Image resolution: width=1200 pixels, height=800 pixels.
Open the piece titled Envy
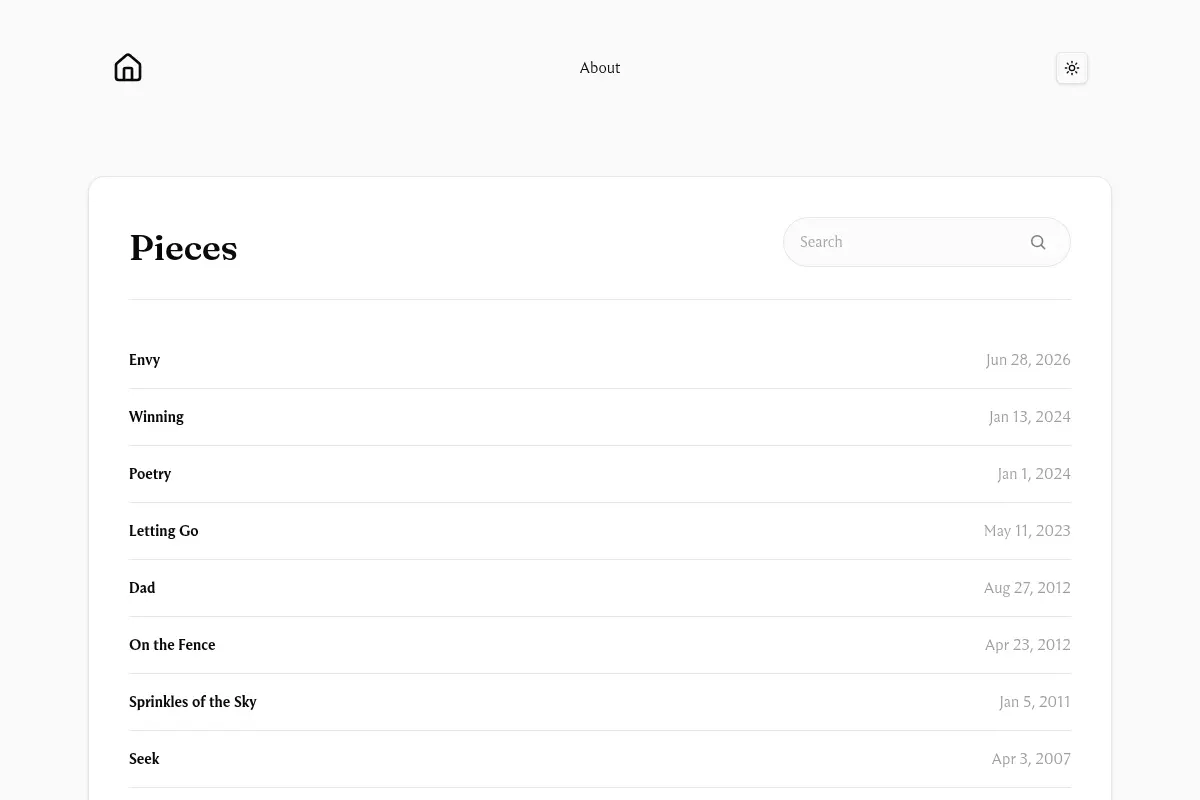point(145,360)
